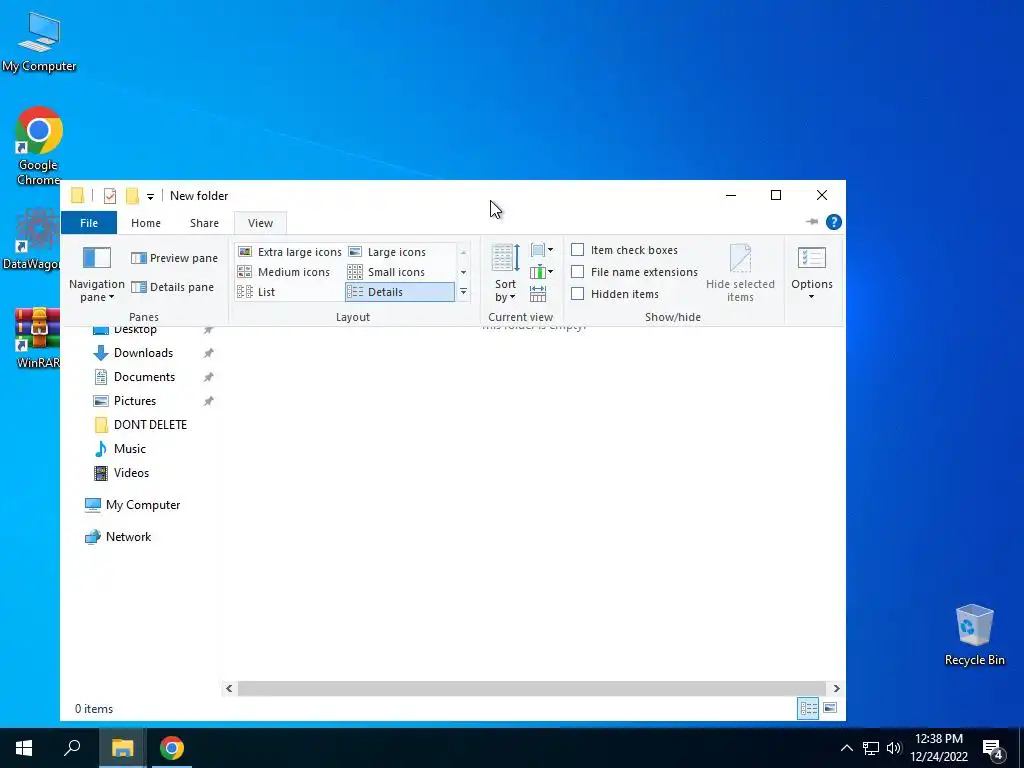This screenshot has width=1024, height=768.
Task: Open Videos in navigation pane
Action: [131, 473]
